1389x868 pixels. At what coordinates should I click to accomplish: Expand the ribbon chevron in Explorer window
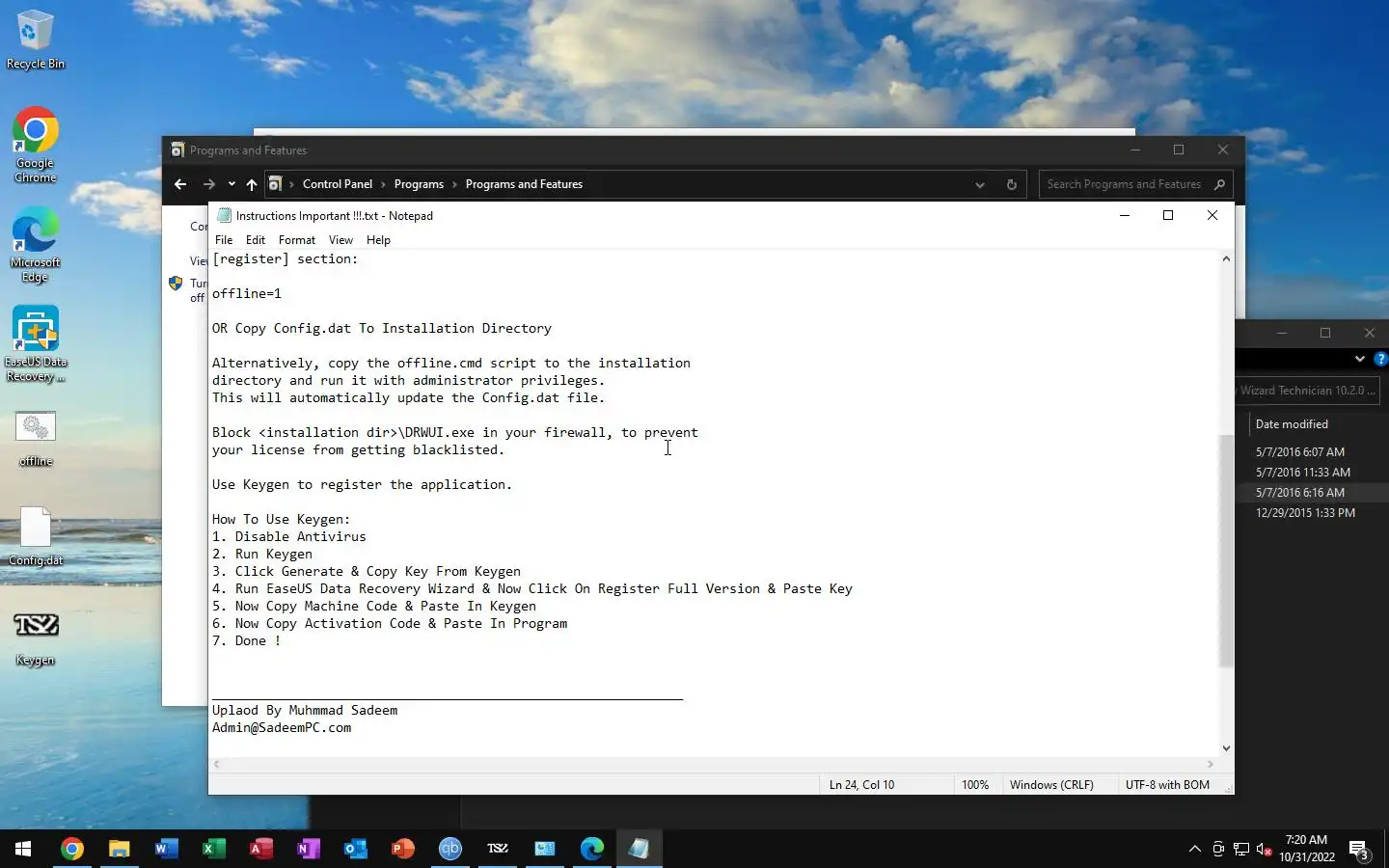1360,359
